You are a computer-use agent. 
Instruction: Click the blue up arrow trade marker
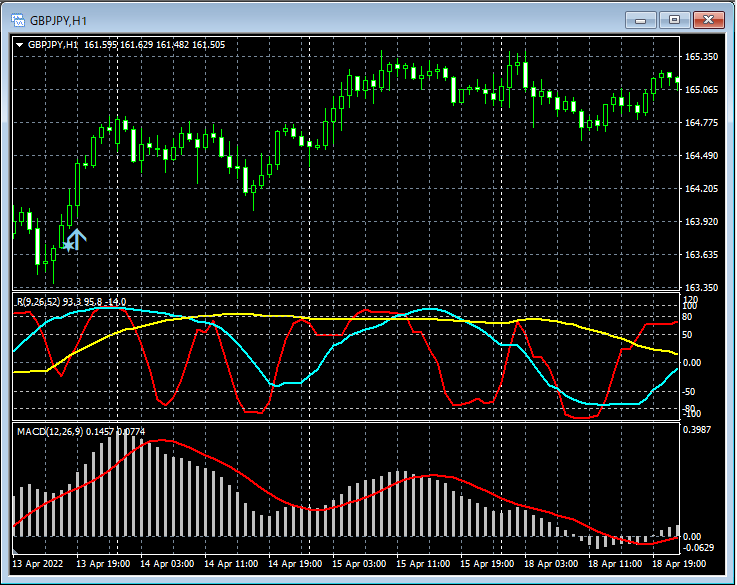tap(77, 238)
